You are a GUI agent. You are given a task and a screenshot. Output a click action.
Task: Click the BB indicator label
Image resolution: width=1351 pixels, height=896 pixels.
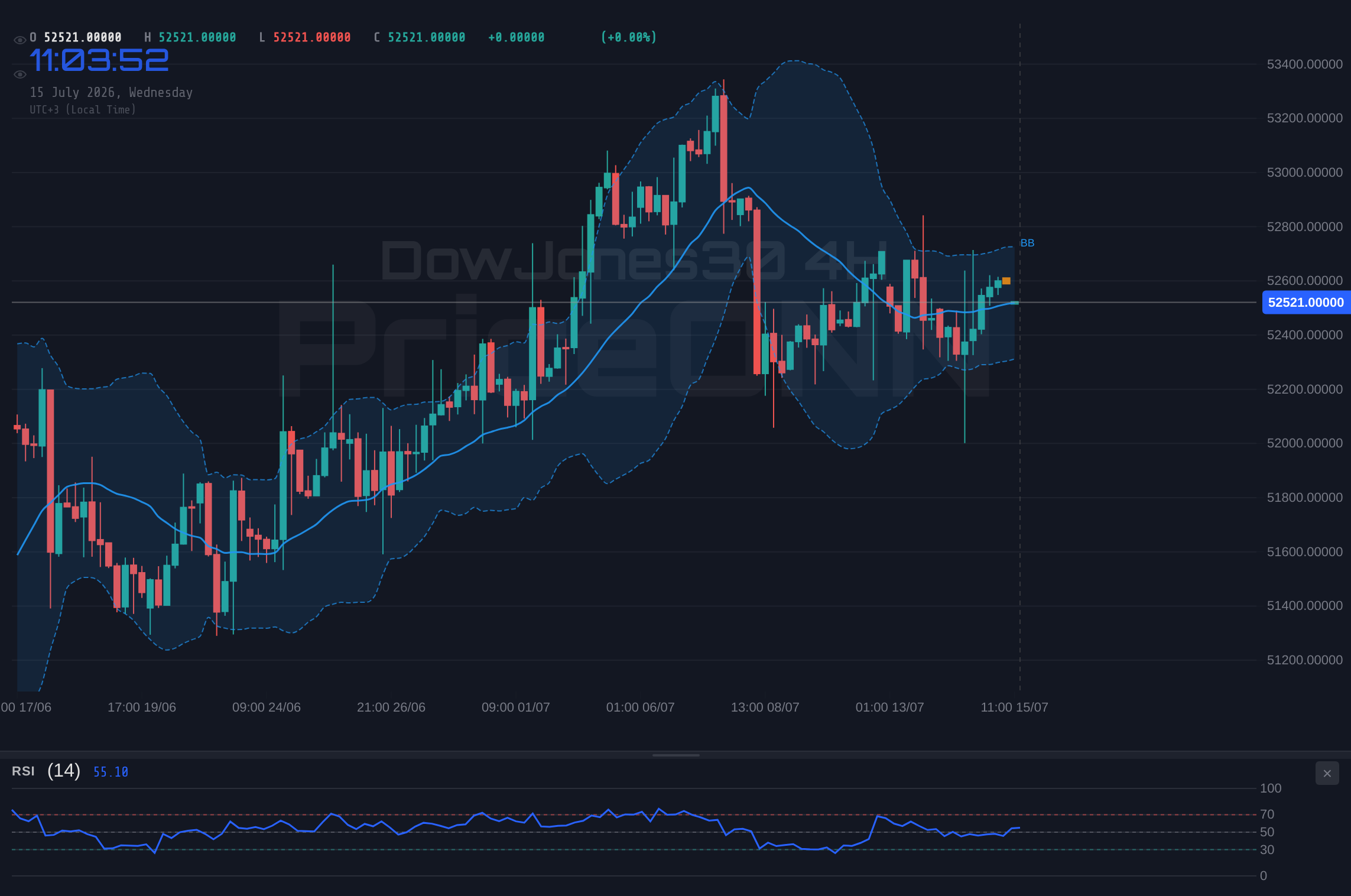point(1027,243)
